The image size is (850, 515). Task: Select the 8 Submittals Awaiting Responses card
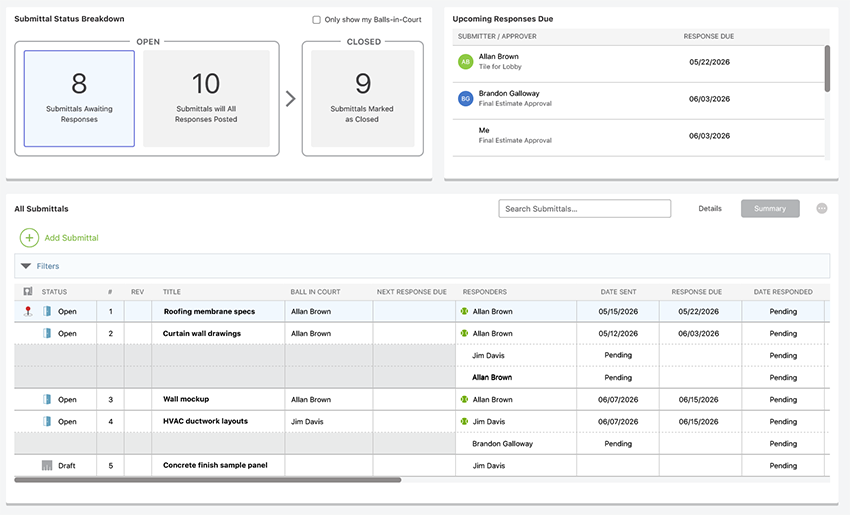click(x=79, y=99)
